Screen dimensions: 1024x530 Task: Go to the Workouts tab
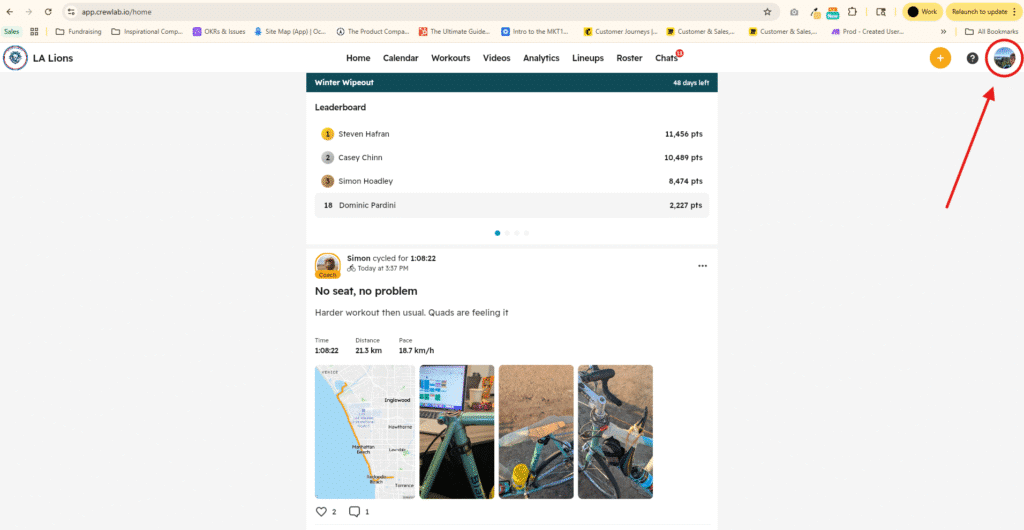pyautogui.click(x=450, y=58)
